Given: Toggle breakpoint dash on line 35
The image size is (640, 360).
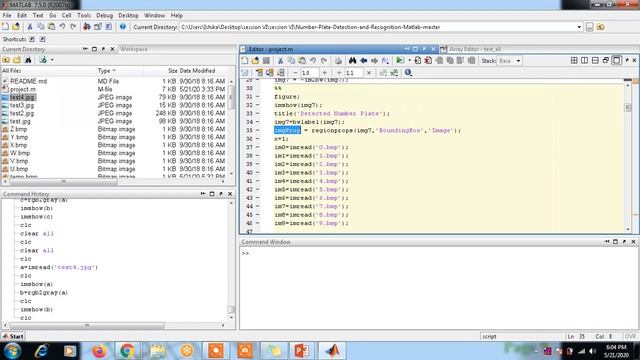Looking at the screenshot, I should coord(258,130).
